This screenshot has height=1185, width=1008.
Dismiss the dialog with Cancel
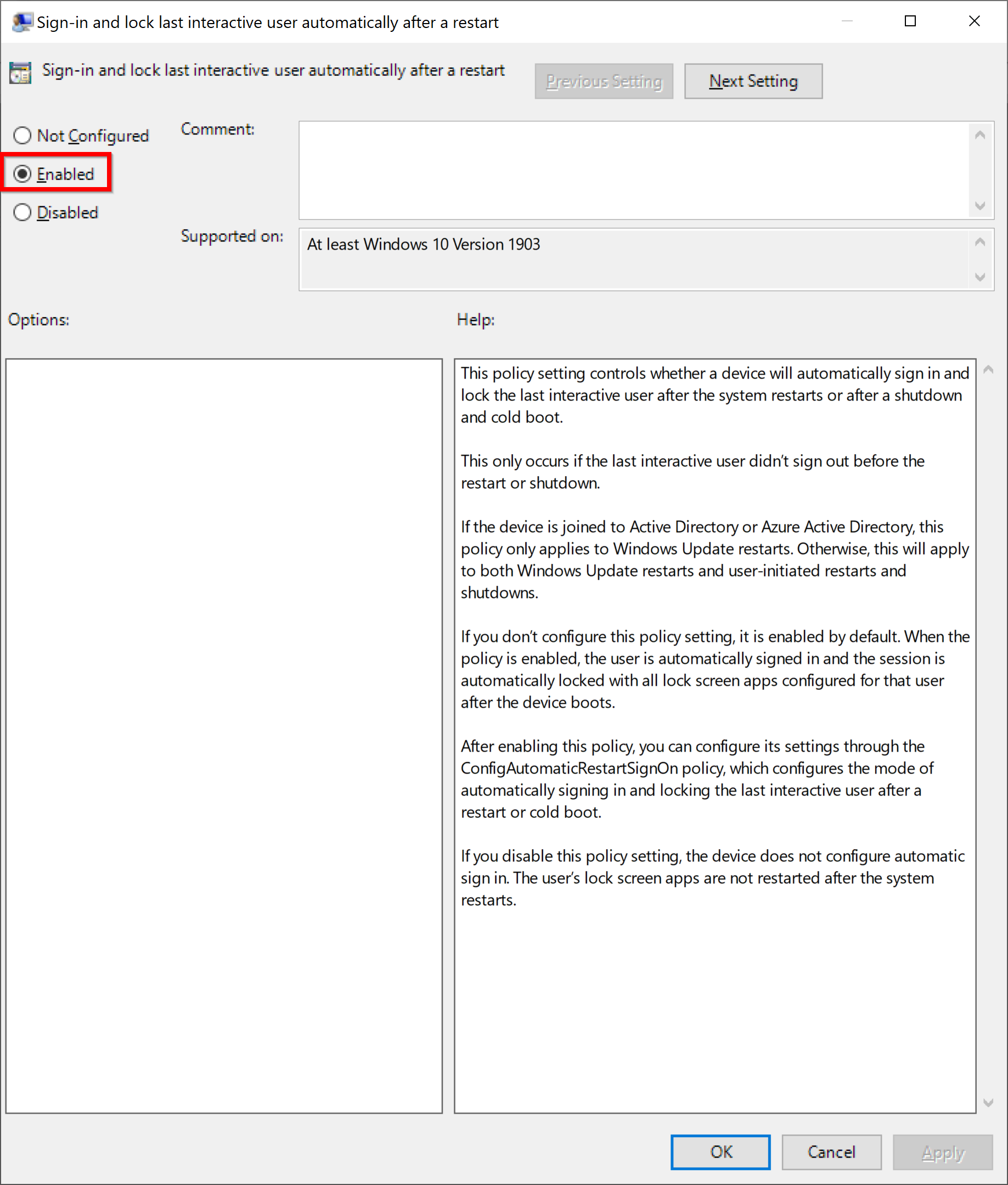(831, 1152)
